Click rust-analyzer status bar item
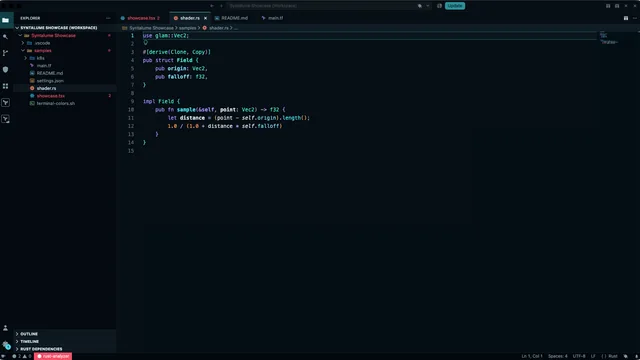 53,356
